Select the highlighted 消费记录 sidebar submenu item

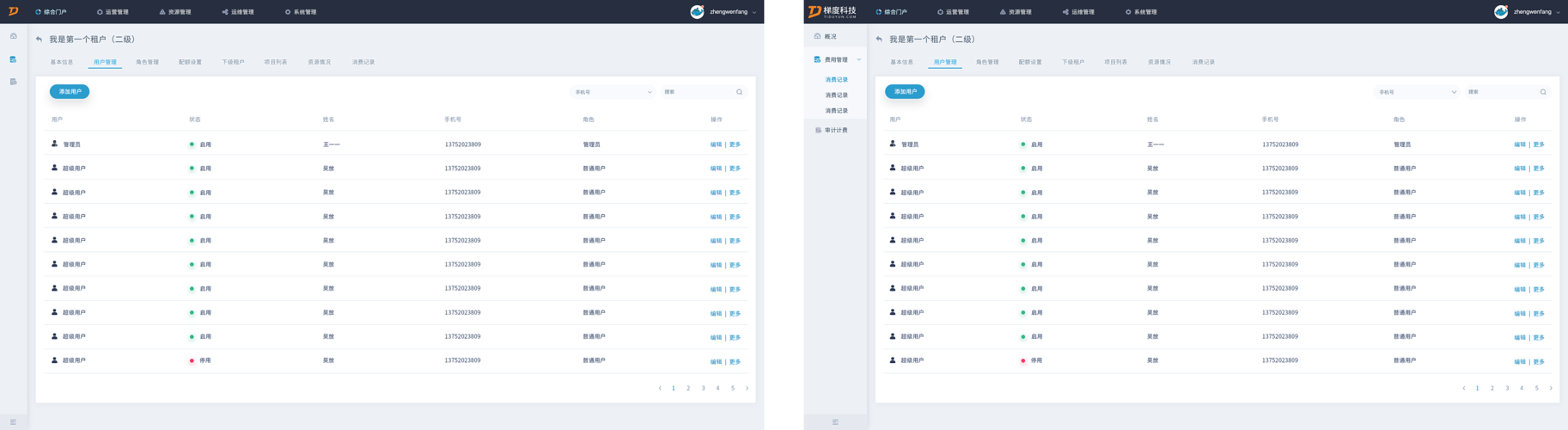(836, 80)
